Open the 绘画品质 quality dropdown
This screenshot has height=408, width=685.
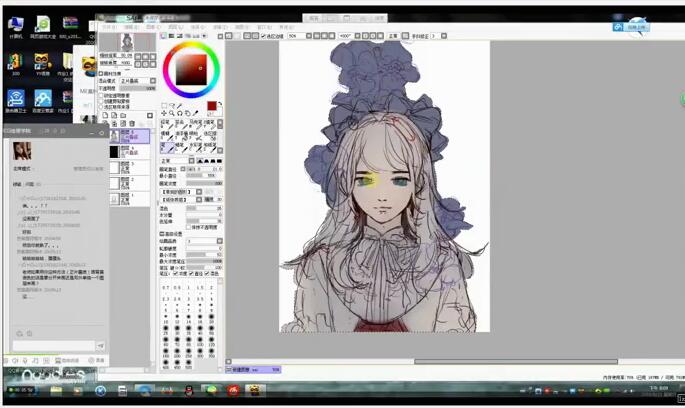(219, 241)
